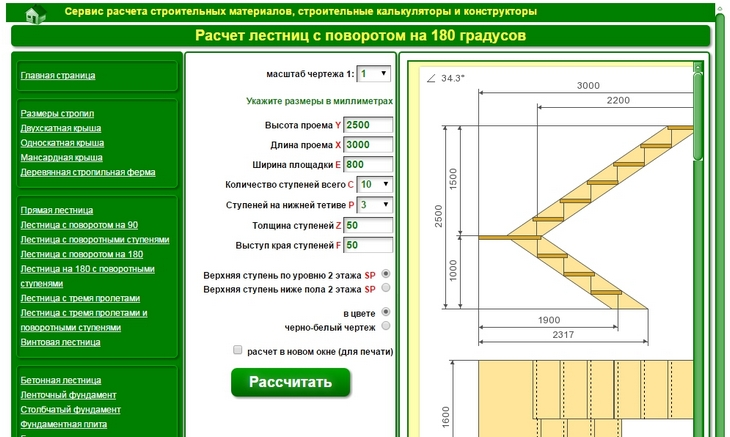Image resolution: width=730 pixels, height=437 pixels.
Task: Open the 'масштаб чертежа' scale dropdown
Action: tap(373, 74)
